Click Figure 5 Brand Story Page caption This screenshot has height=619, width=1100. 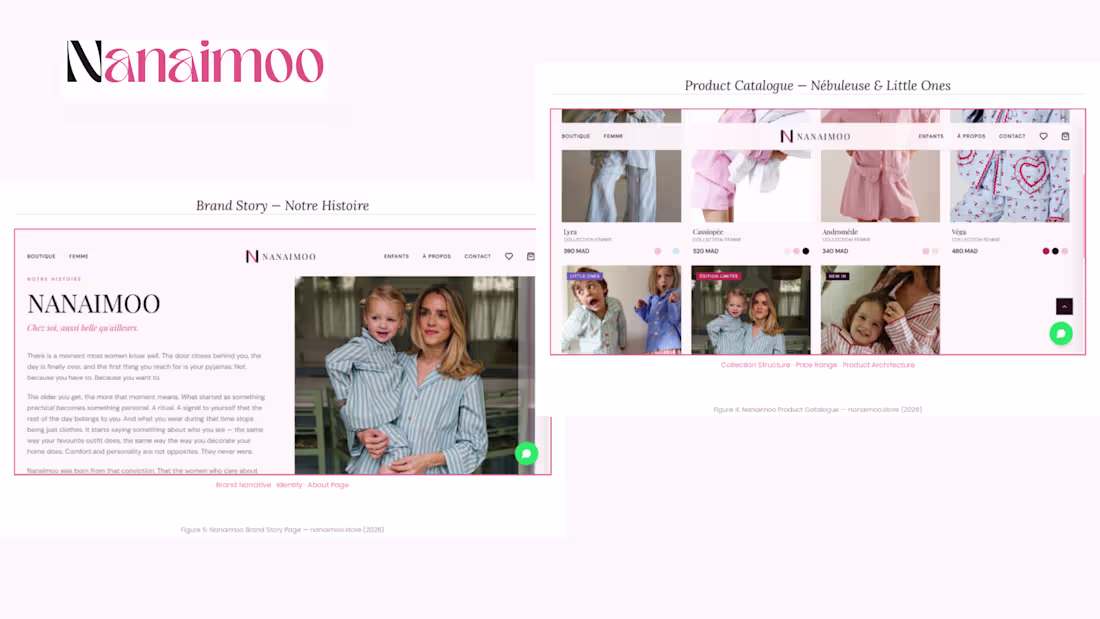[282, 530]
